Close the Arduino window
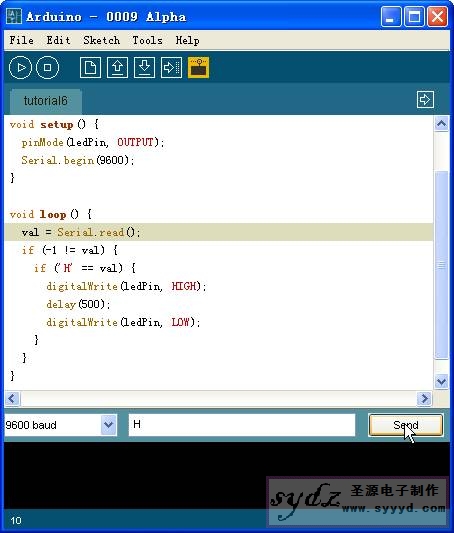This screenshot has width=454, height=533. click(437, 16)
